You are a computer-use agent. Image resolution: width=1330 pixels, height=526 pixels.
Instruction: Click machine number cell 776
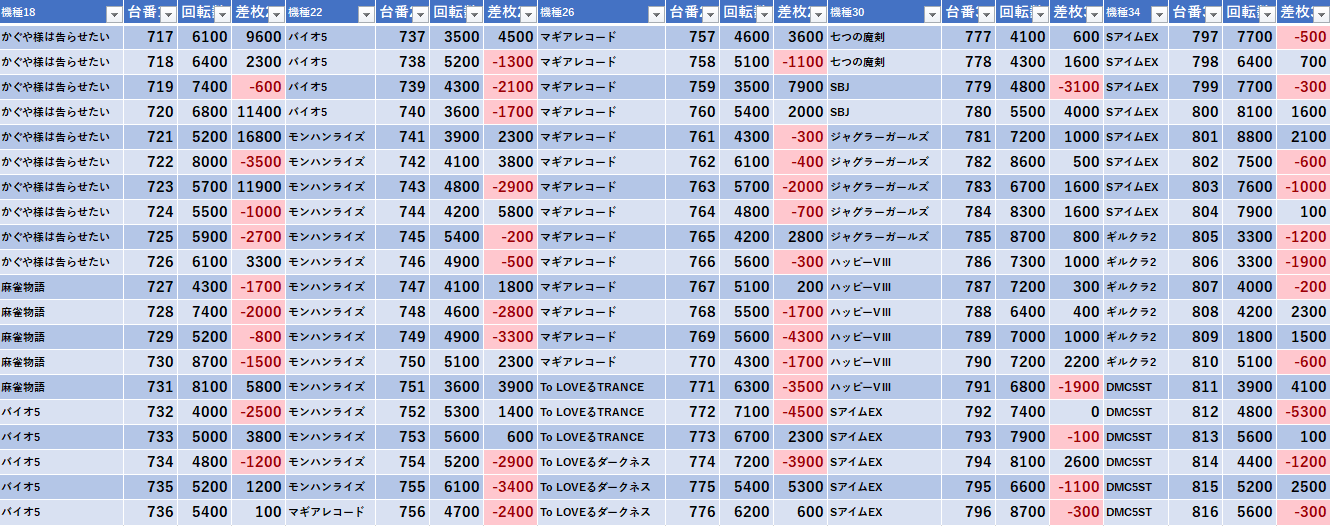coord(694,512)
